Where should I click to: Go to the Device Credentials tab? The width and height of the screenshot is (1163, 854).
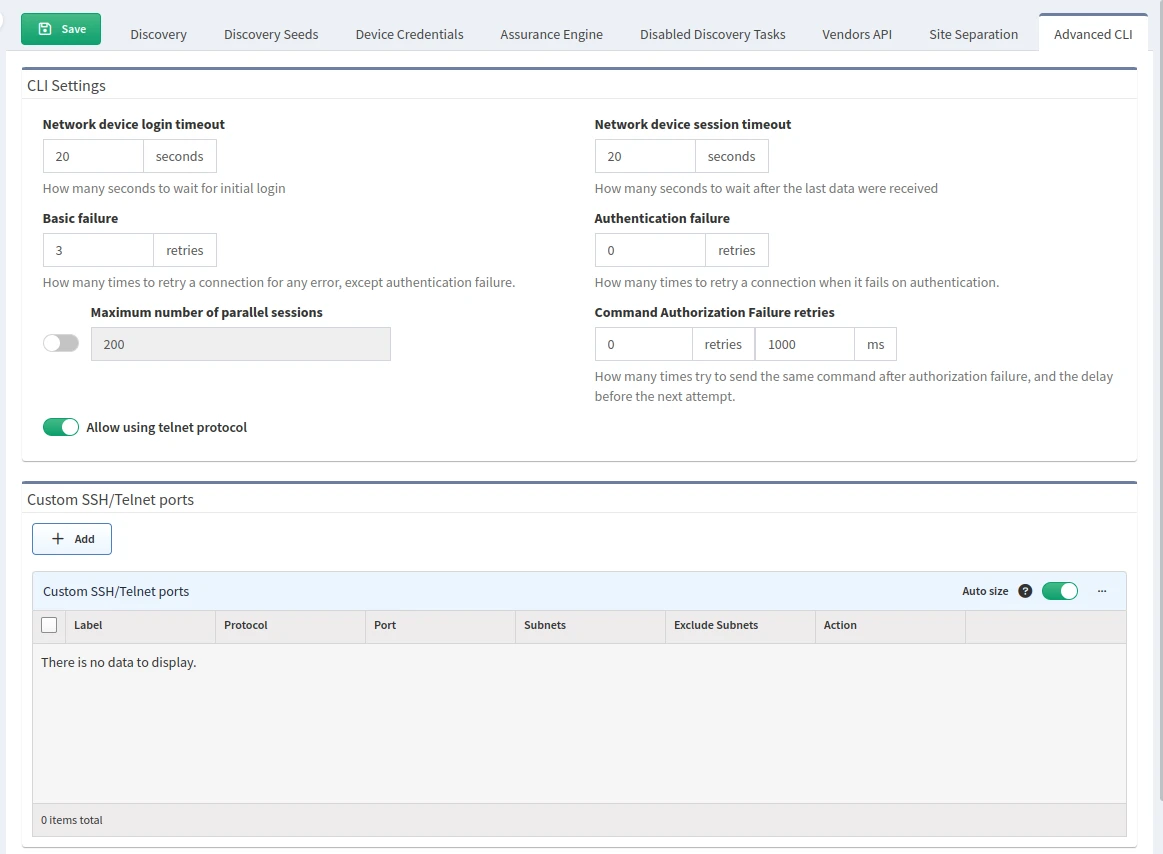pyautogui.click(x=409, y=34)
